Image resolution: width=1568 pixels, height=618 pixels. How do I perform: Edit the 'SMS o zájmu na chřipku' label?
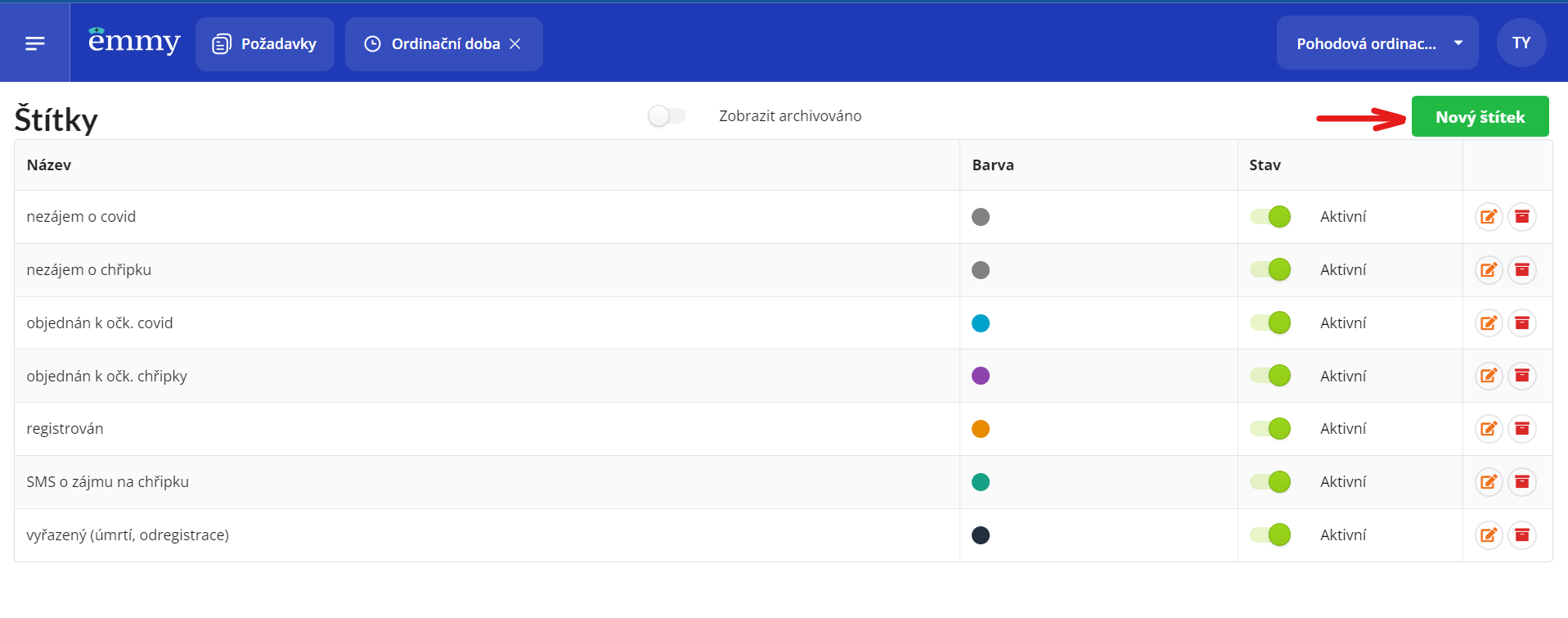1489,482
